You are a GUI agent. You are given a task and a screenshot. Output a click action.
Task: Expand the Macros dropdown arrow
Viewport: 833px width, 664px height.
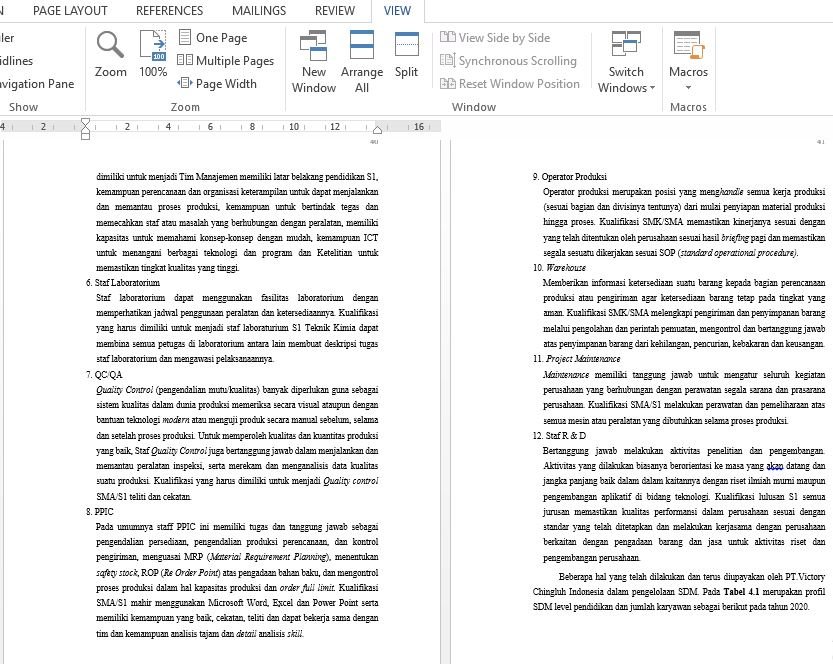point(688,88)
